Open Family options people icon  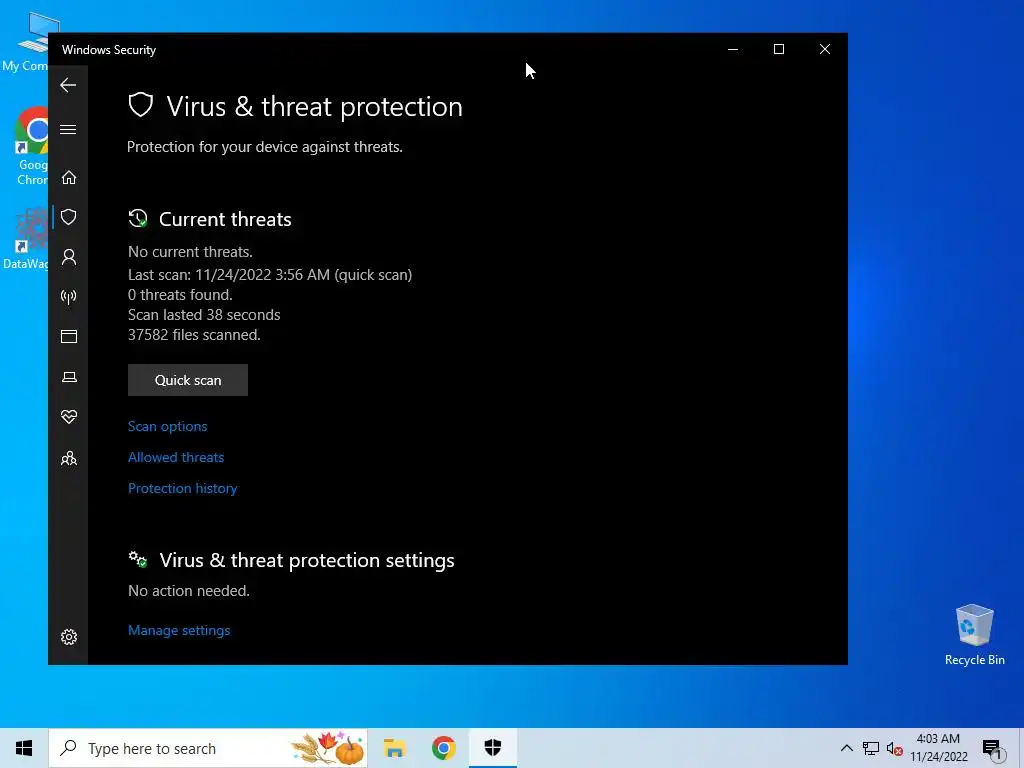pos(69,458)
